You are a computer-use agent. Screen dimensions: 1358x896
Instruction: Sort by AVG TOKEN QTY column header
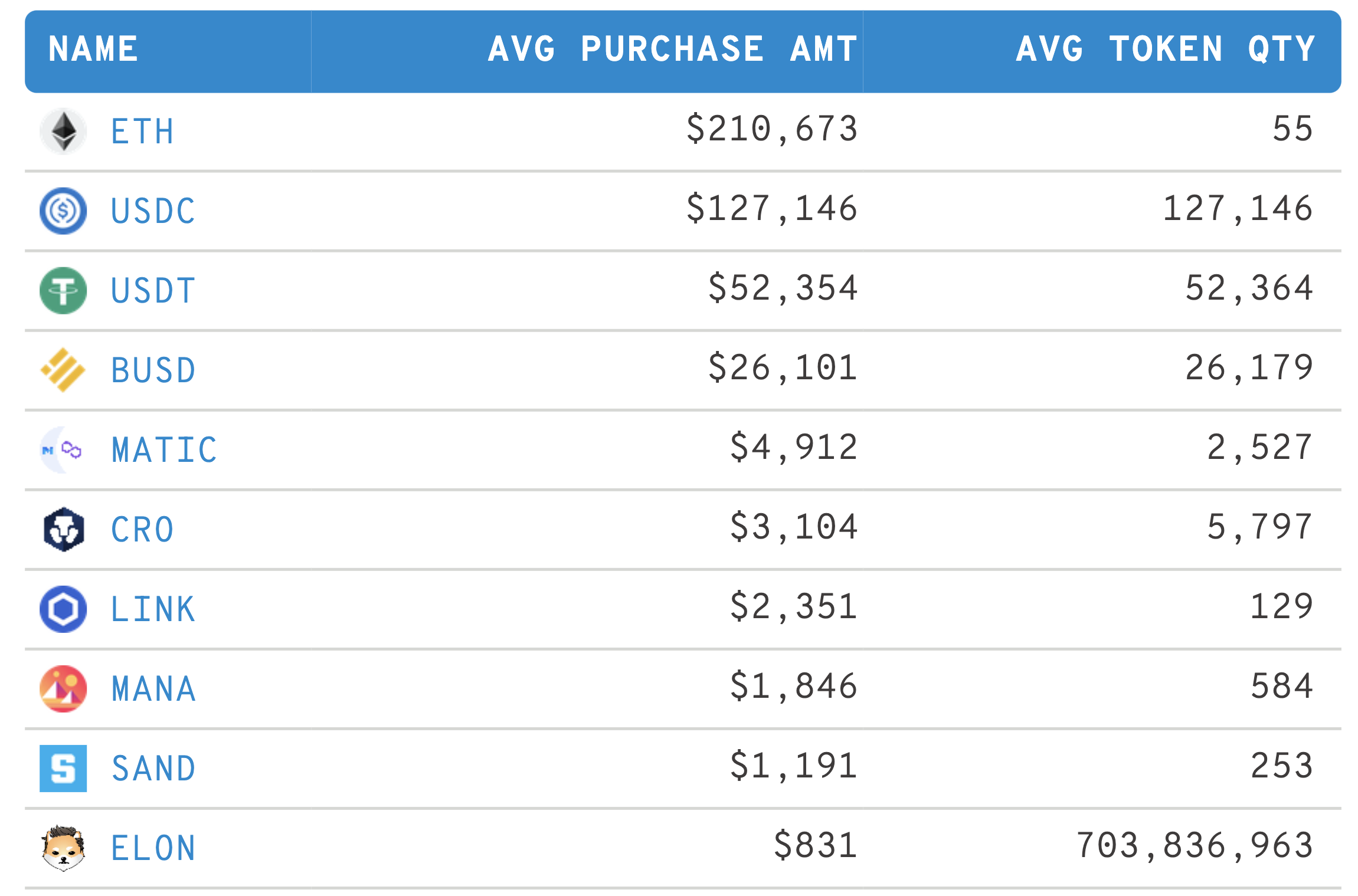tap(1165, 49)
